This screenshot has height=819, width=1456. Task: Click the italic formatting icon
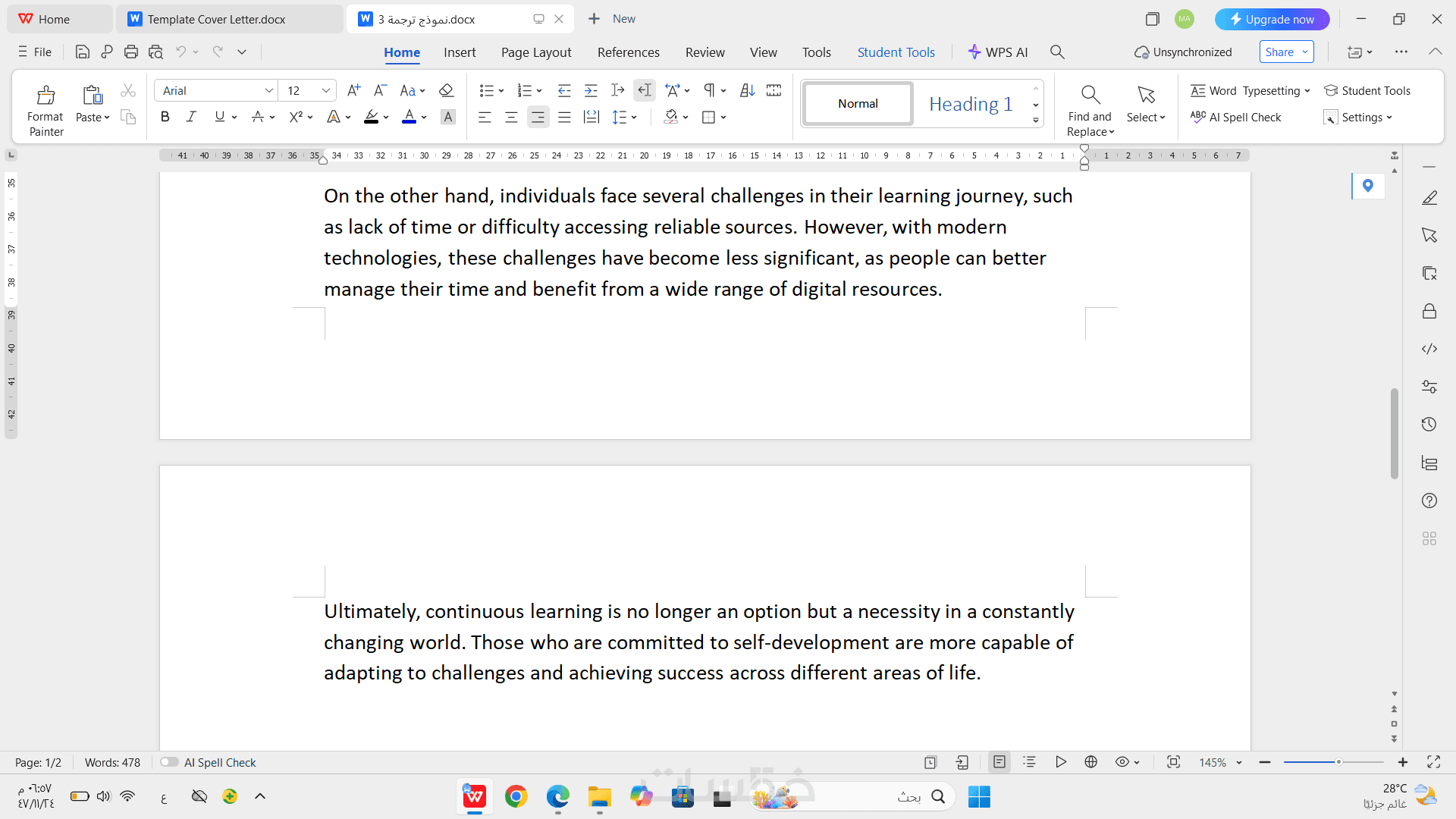coord(191,117)
